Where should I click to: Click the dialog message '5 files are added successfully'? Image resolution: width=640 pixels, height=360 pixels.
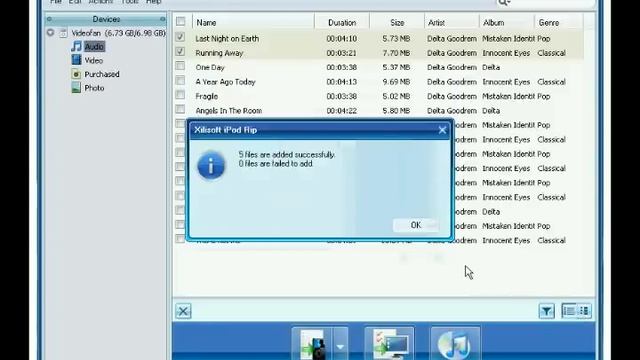tap(287, 155)
